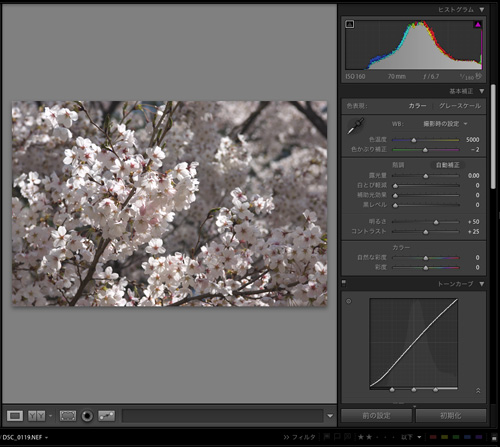Image resolution: width=500 pixels, height=447 pixels.
Task: Collapse the トーンカーブ panel
Action: click(x=482, y=284)
